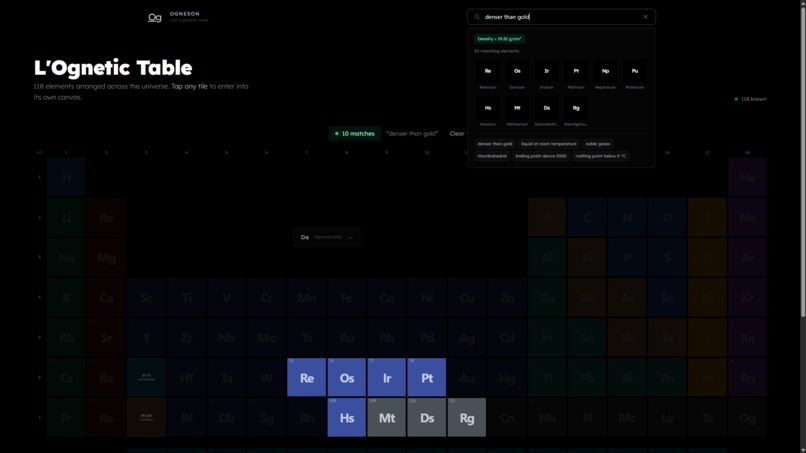
Task: Select the highlighted Re tile in the table
Action: (306, 377)
